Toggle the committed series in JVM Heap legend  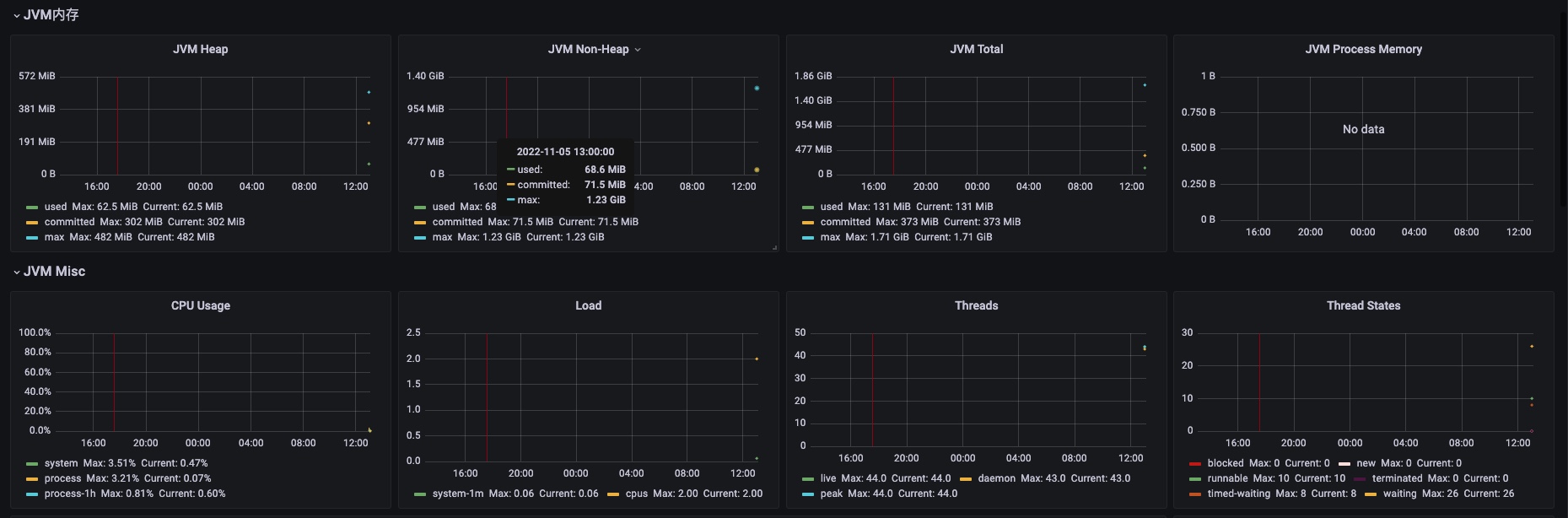69,222
